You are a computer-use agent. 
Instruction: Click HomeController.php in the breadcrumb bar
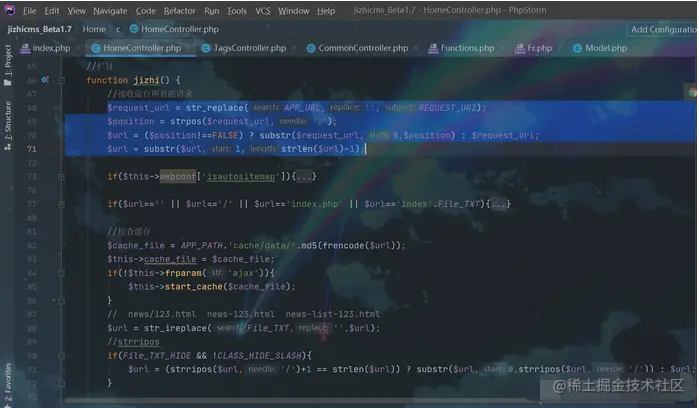[180, 29]
